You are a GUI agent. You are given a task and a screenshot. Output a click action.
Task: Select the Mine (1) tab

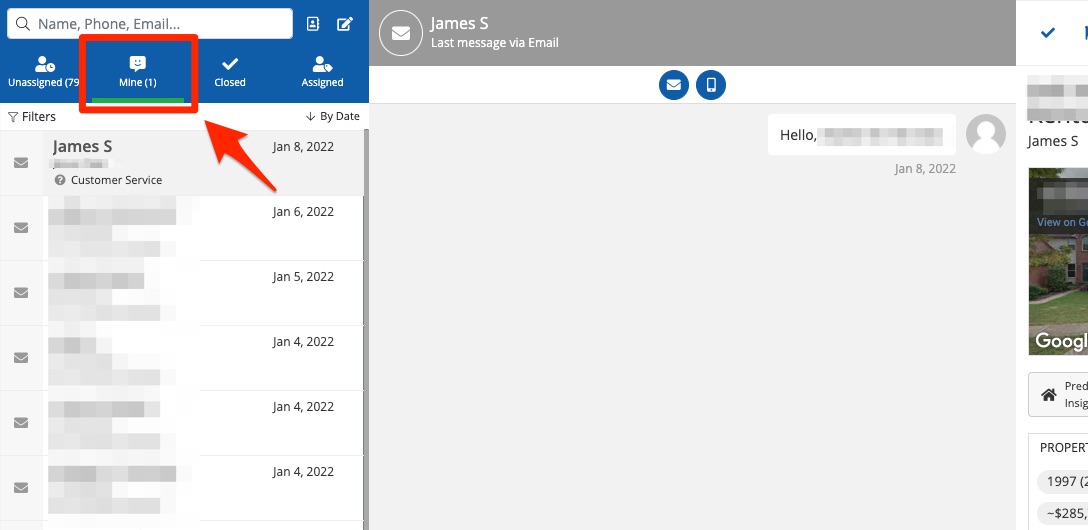[138, 72]
